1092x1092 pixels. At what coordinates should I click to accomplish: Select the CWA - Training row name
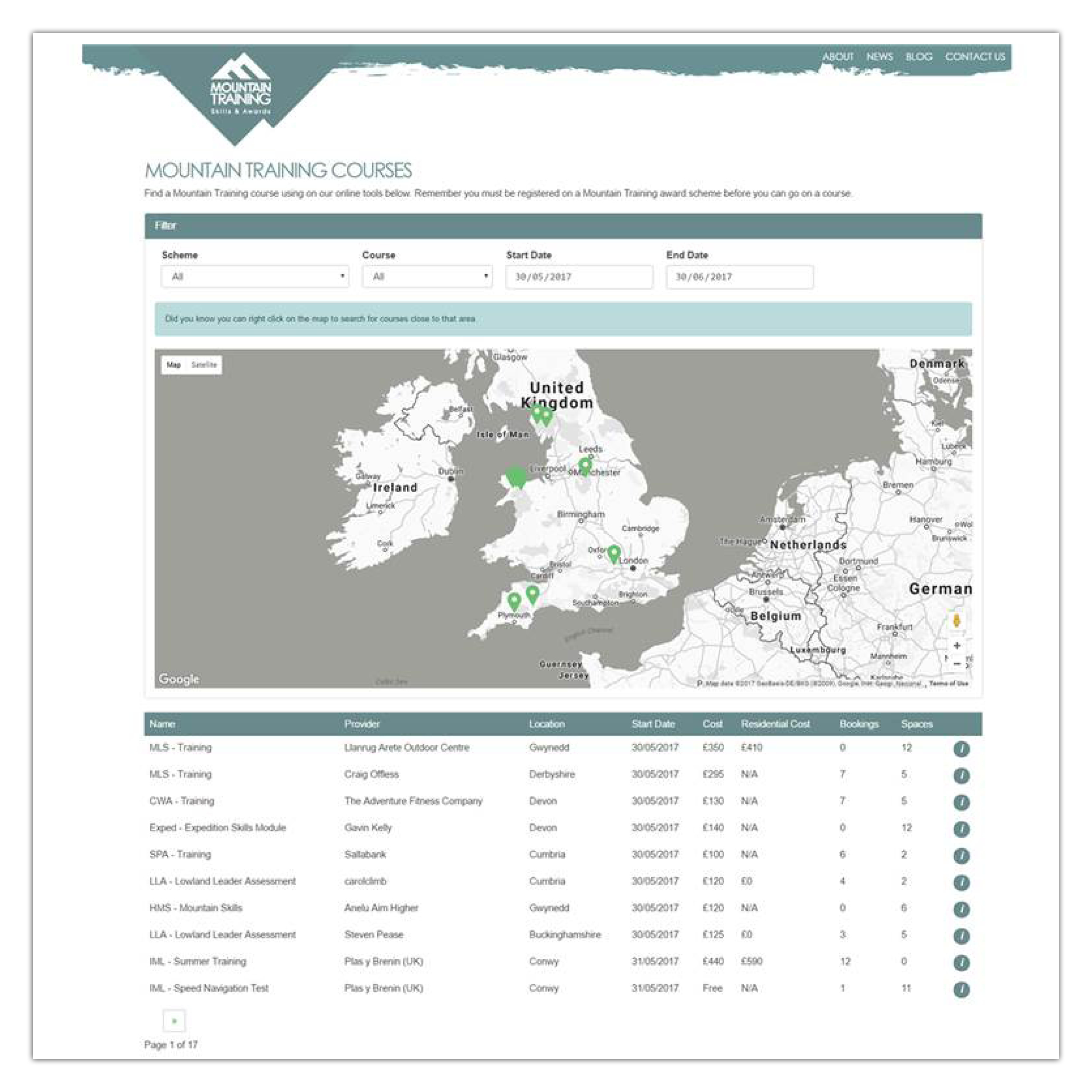pos(182,801)
